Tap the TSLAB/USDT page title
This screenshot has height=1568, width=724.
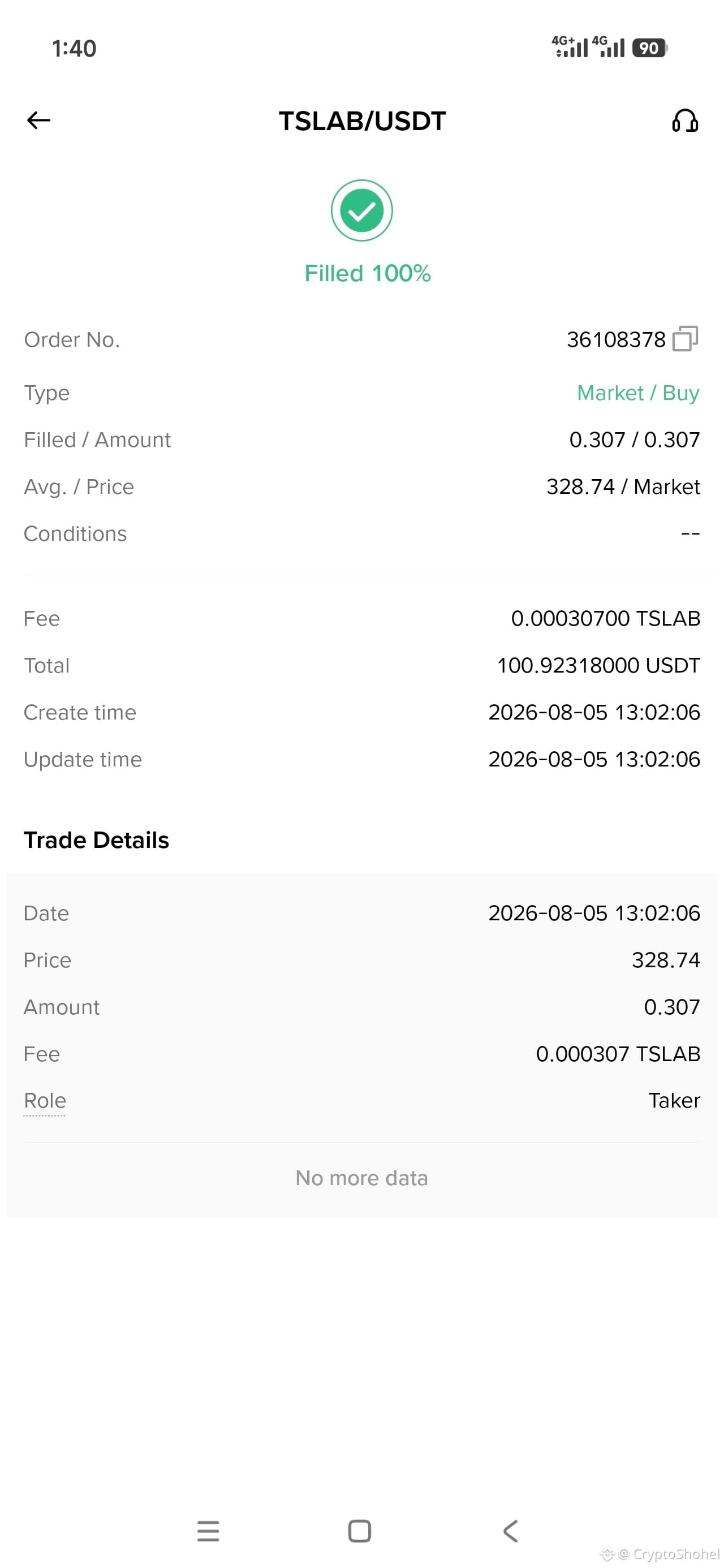pos(363,121)
